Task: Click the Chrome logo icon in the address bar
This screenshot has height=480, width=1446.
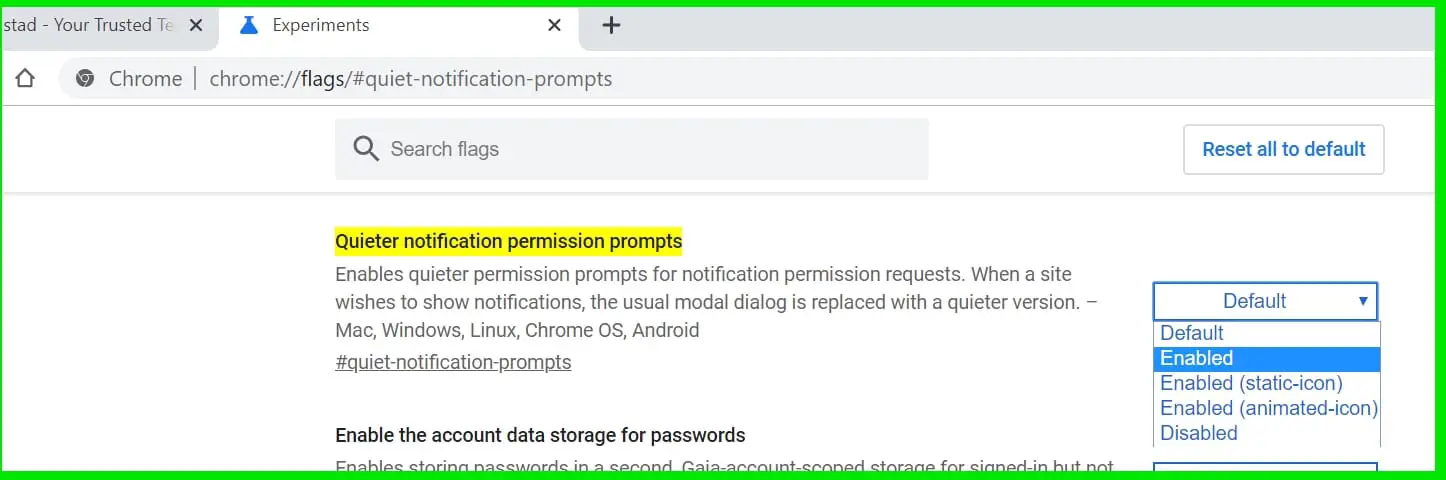Action: pos(86,79)
